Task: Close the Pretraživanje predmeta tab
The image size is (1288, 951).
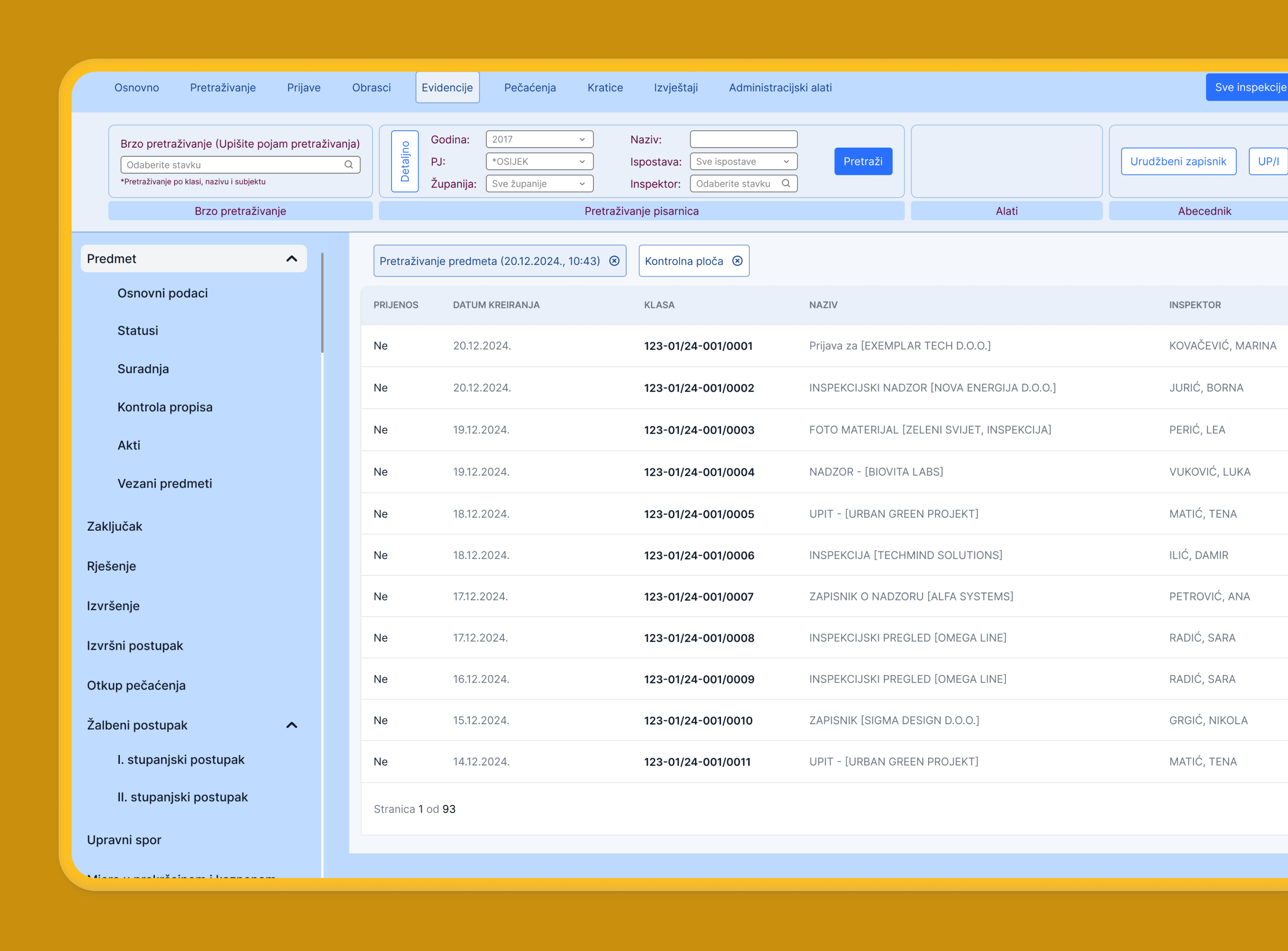Action: (614, 261)
